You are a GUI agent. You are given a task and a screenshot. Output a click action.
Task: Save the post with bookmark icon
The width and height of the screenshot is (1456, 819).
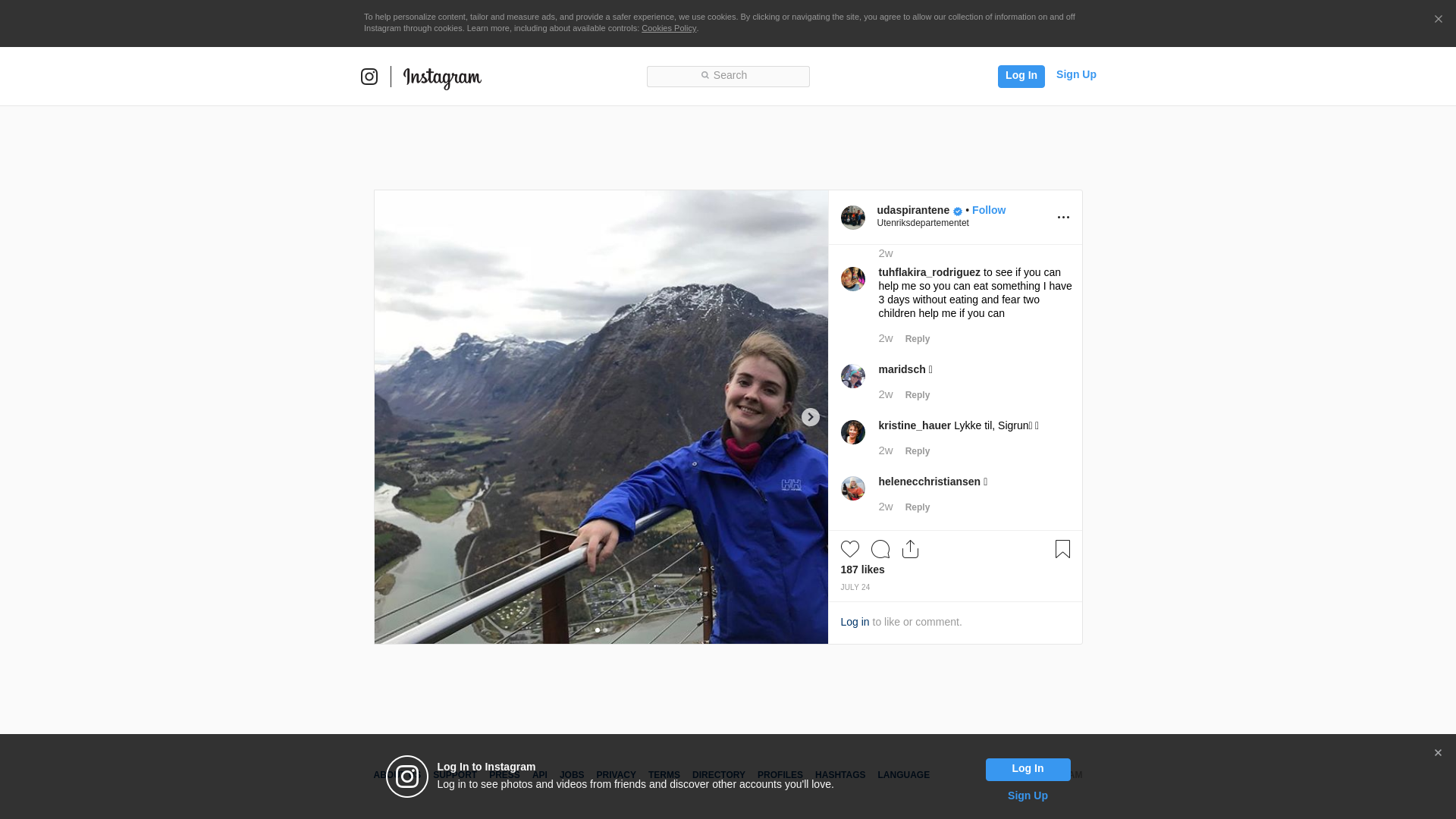[x=1062, y=549]
